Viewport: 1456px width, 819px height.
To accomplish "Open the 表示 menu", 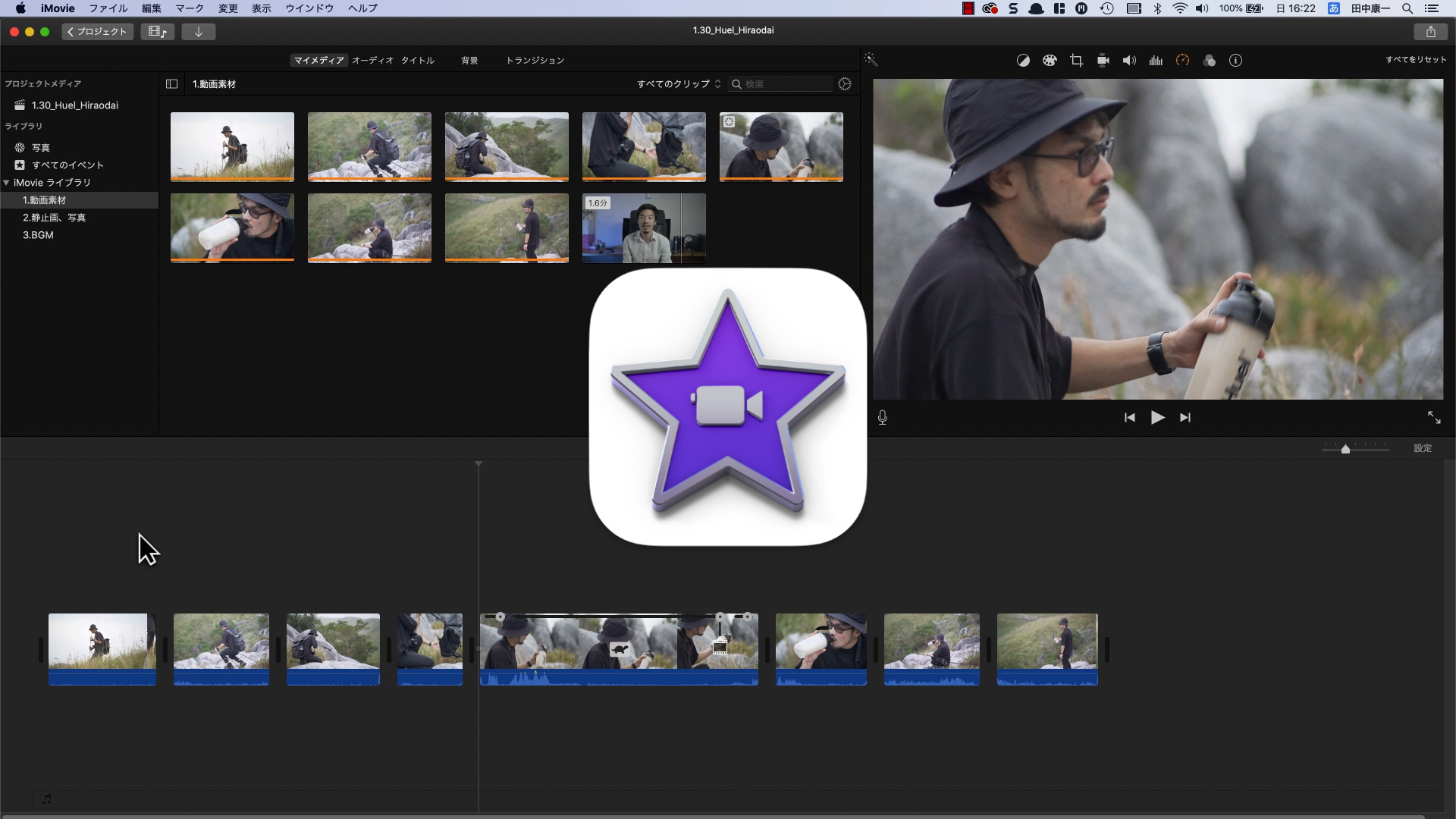I will tap(262, 8).
